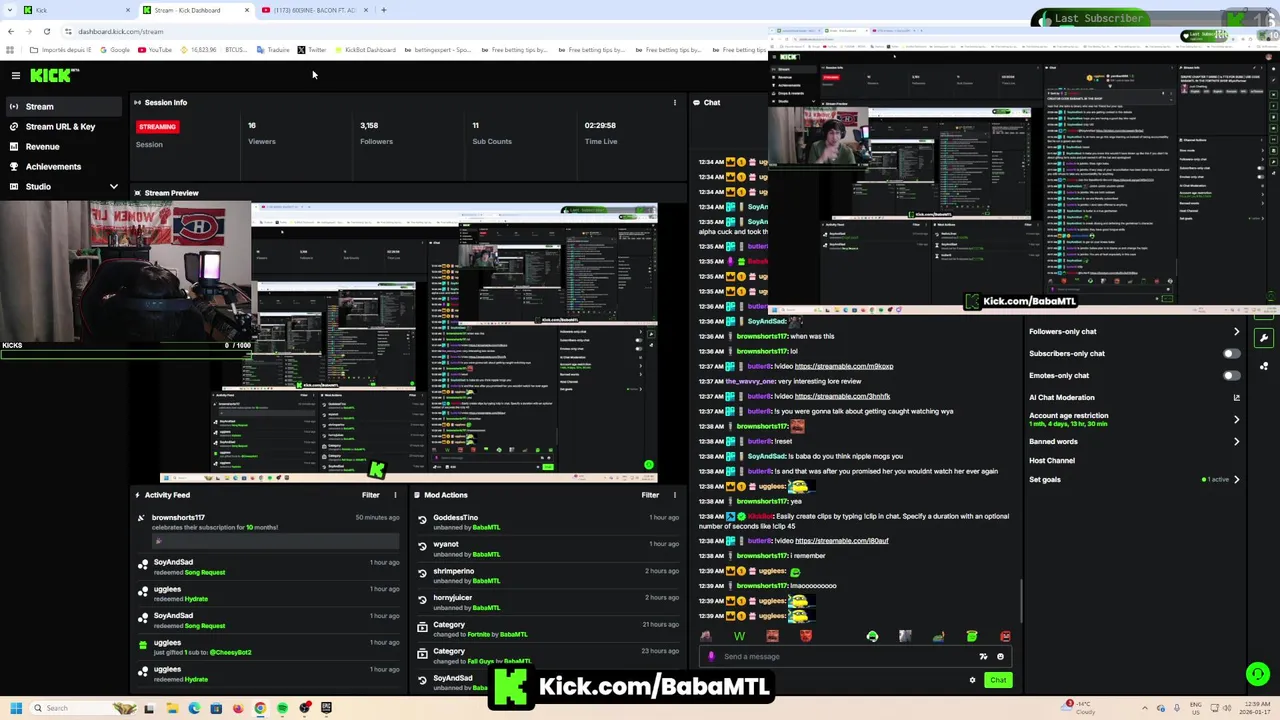Screen dimensions: 1280x720
Task: Click shrimperino mod action entry
Action: (x=548, y=576)
